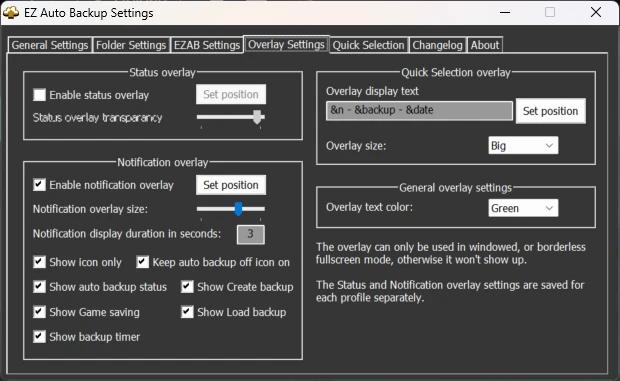Viewport: 620px width, 381px height.
Task: Open the EZAB Settings tab
Action: pyautogui.click(x=207, y=45)
